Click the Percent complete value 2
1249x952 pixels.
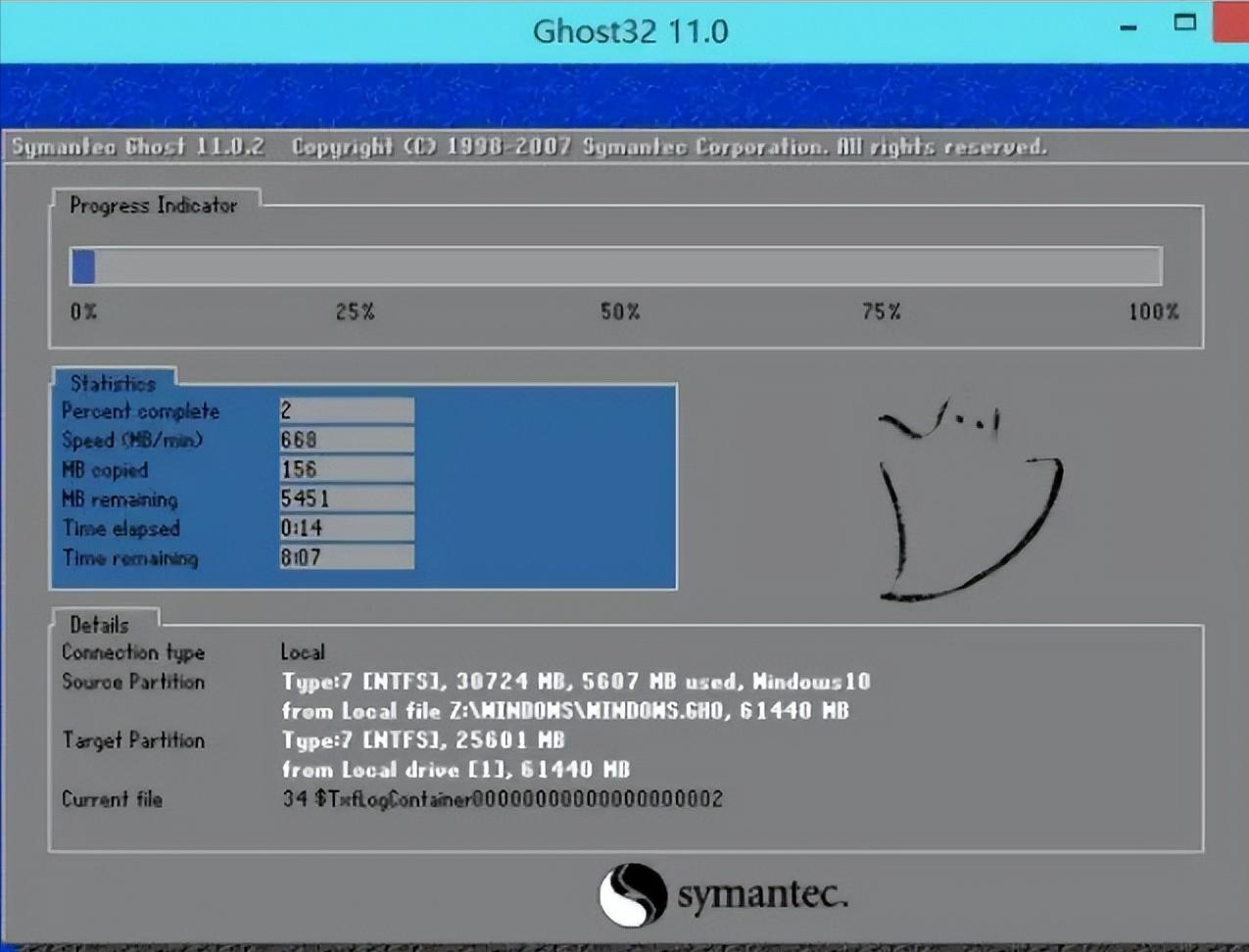point(347,410)
